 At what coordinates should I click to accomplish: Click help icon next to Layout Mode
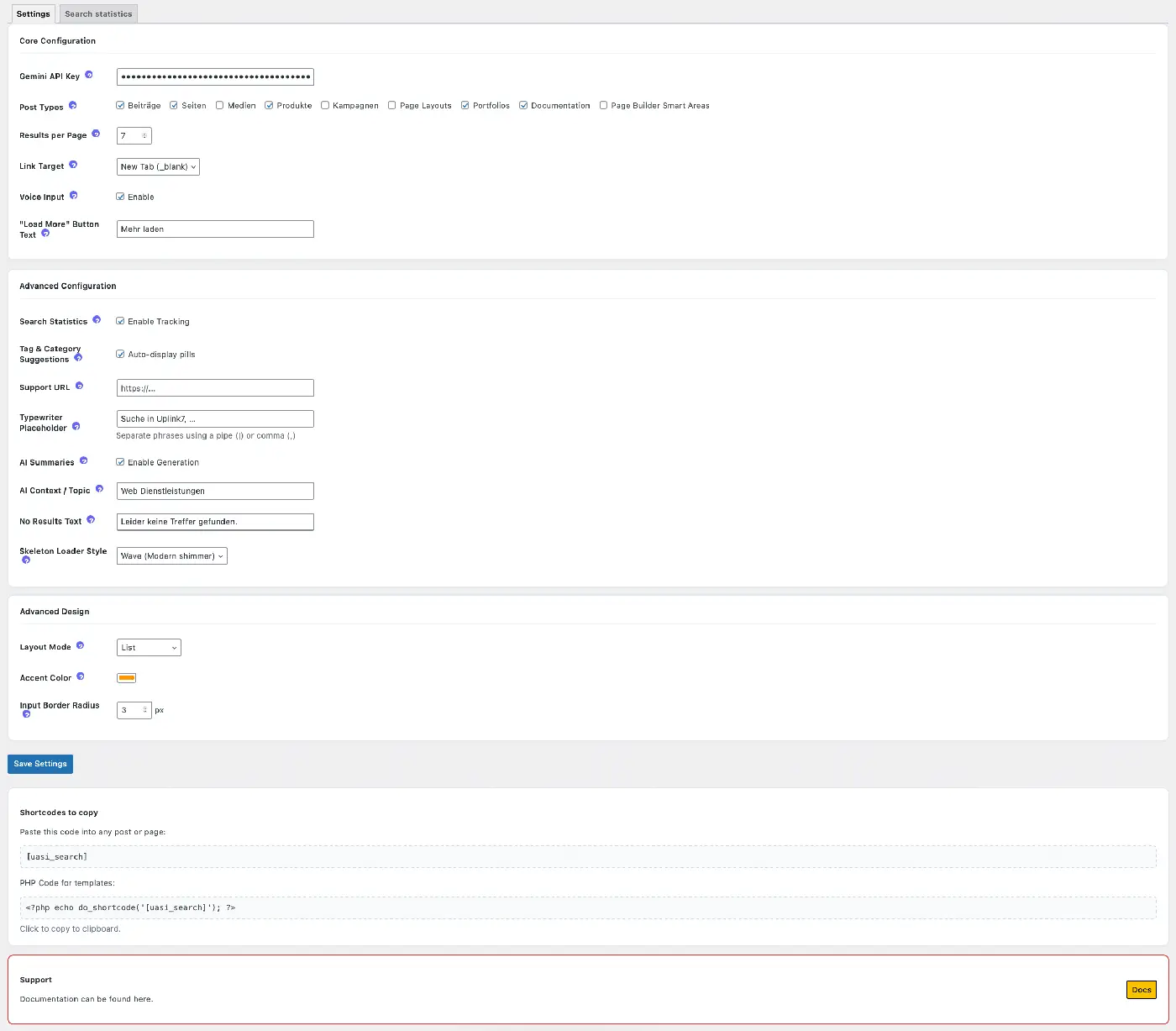pos(81,645)
